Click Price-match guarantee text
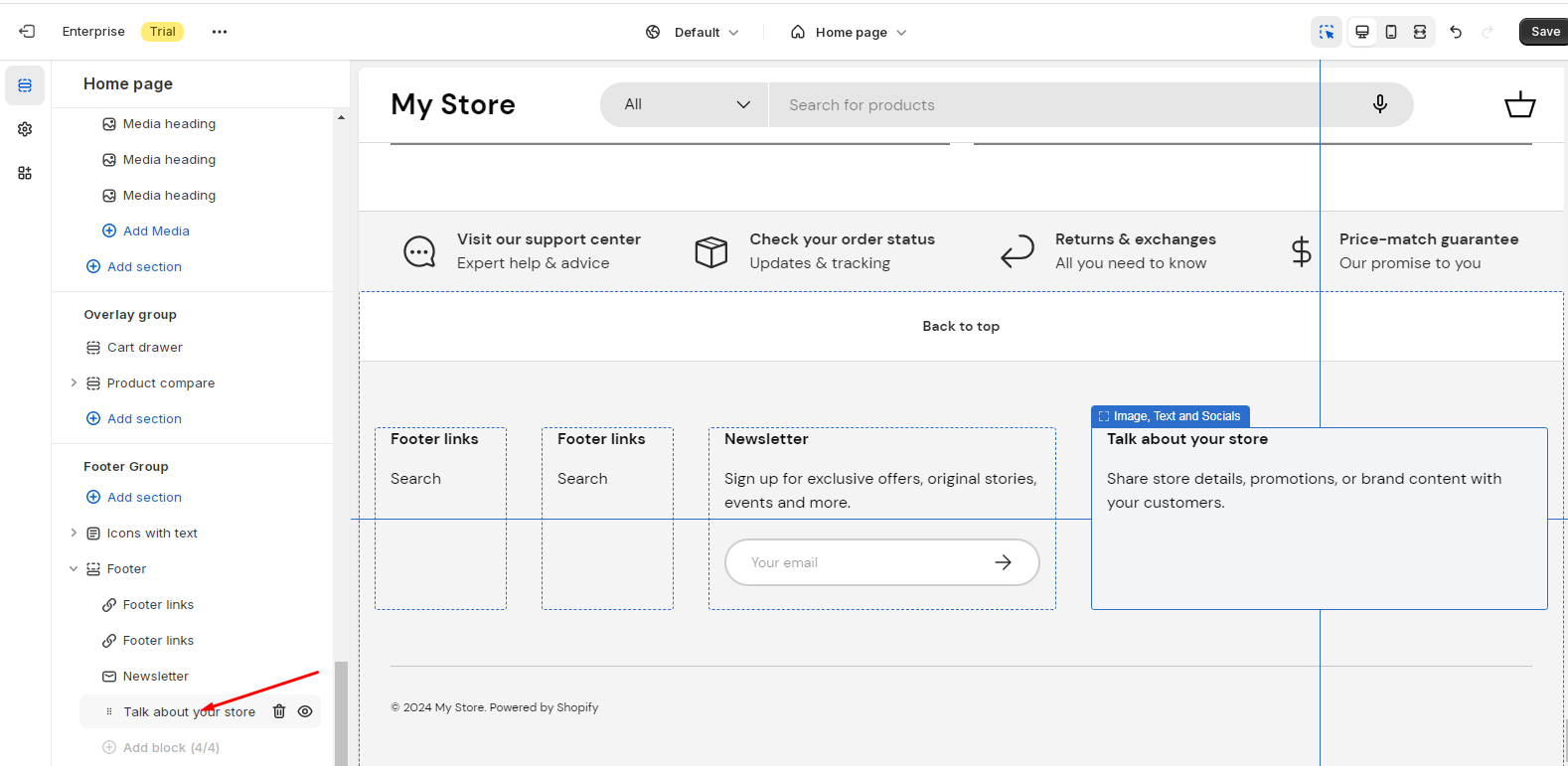Image resolution: width=1568 pixels, height=766 pixels. click(x=1429, y=239)
